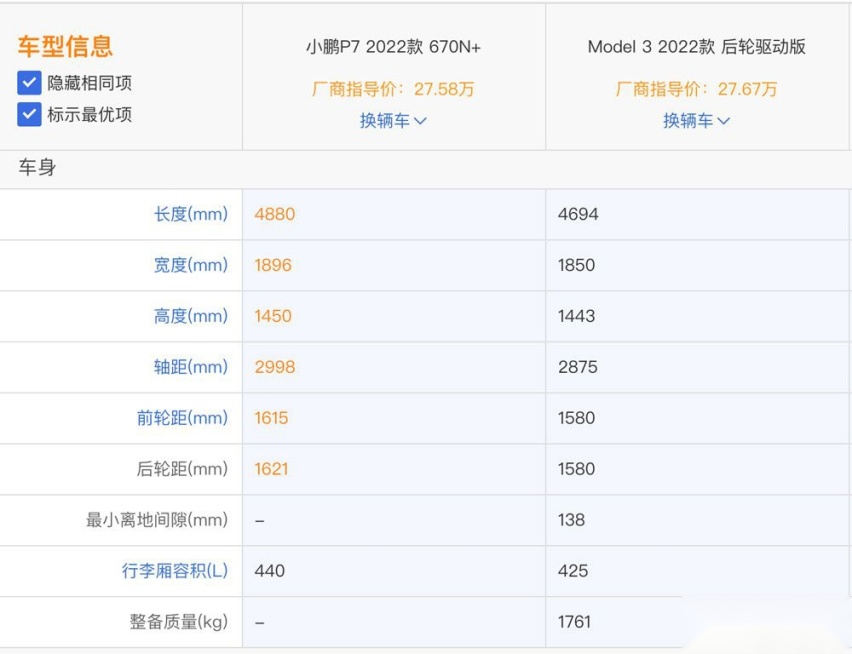The width and height of the screenshot is (852, 654).
Task: Select the 1615 front track value
Action: tap(271, 418)
